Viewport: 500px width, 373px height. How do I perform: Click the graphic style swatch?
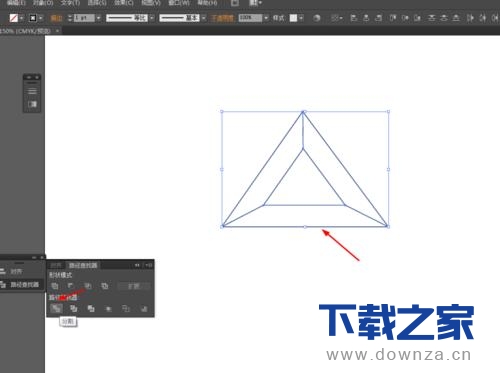pyautogui.click(x=293, y=18)
